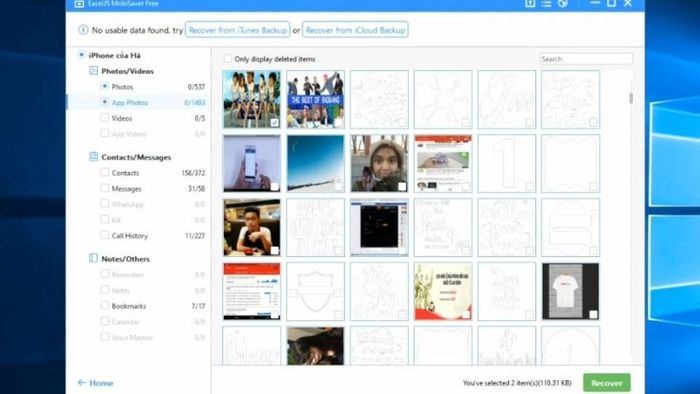Open the Videos list item

[x=139, y=118]
